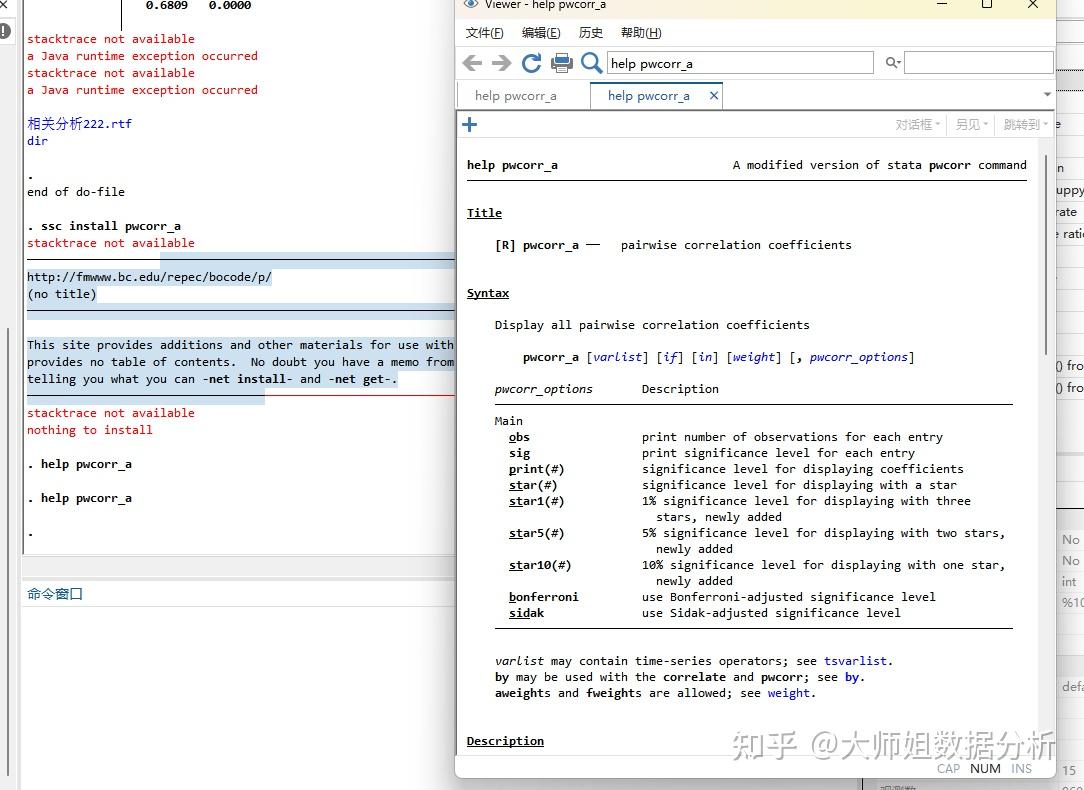Open the 对话框 dropdown

tap(917, 124)
